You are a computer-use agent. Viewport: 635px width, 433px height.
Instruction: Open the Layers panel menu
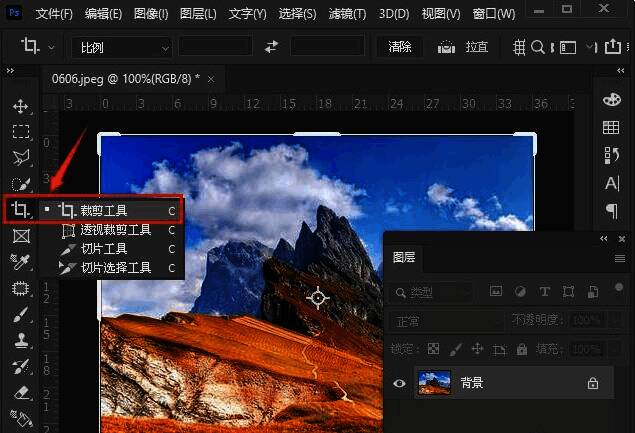click(620, 258)
